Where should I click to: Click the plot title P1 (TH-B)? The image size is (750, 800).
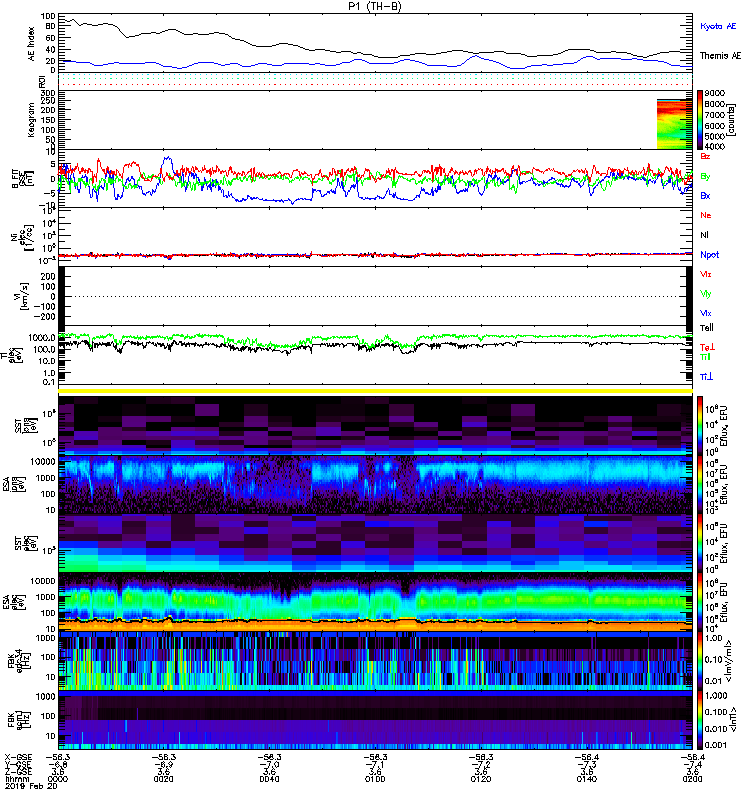tap(375, 6)
